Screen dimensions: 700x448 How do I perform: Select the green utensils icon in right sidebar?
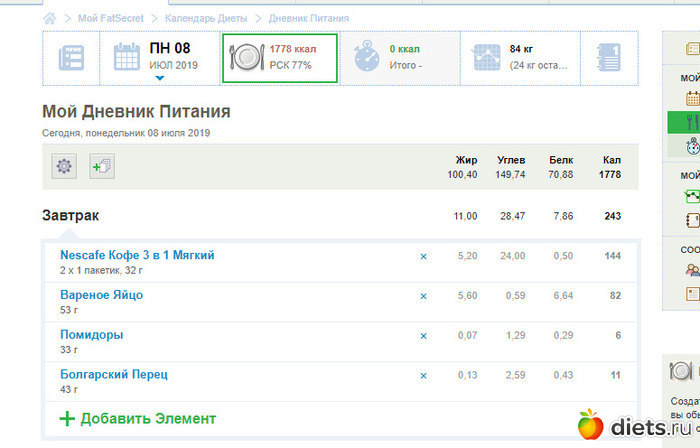click(691, 122)
